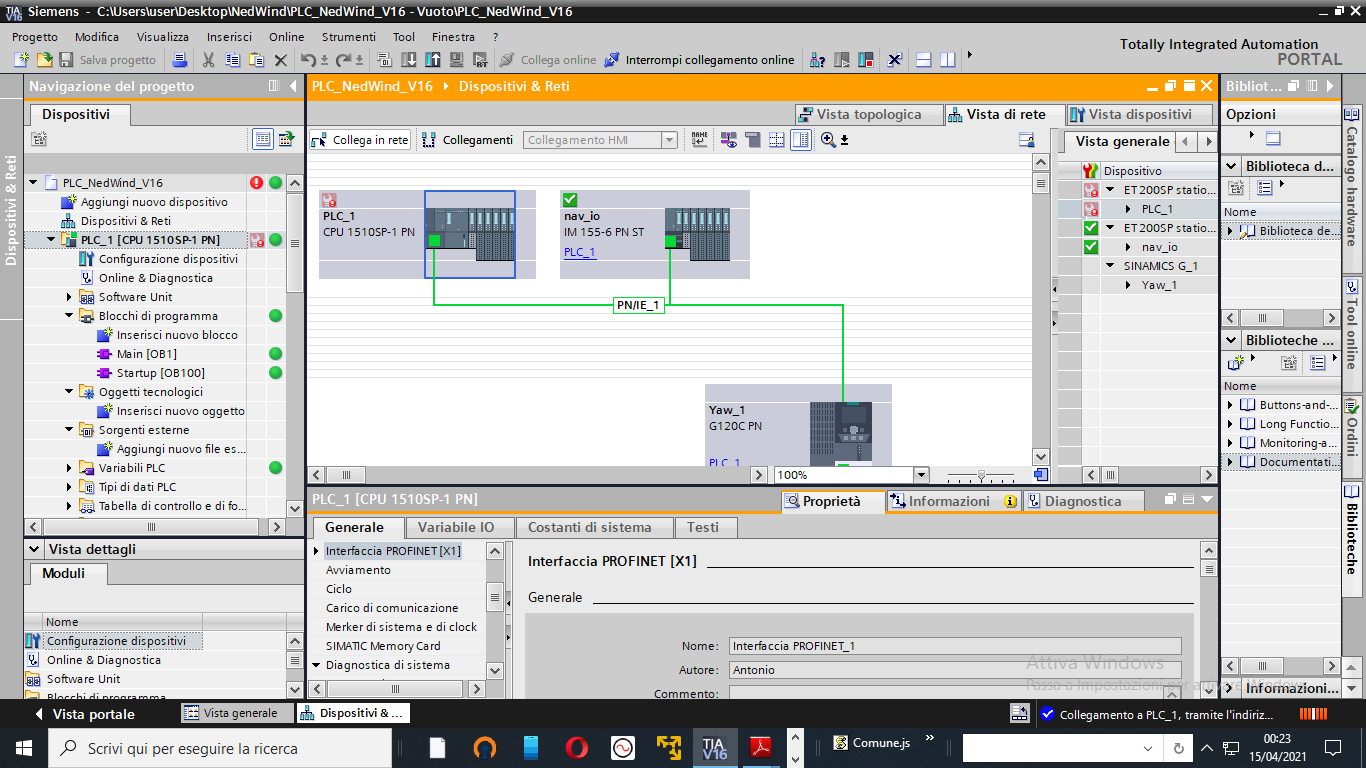Viewport: 1366px width, 768px height.
Task: Click Interrompi collegamento online button
Action: coord(699,60)
